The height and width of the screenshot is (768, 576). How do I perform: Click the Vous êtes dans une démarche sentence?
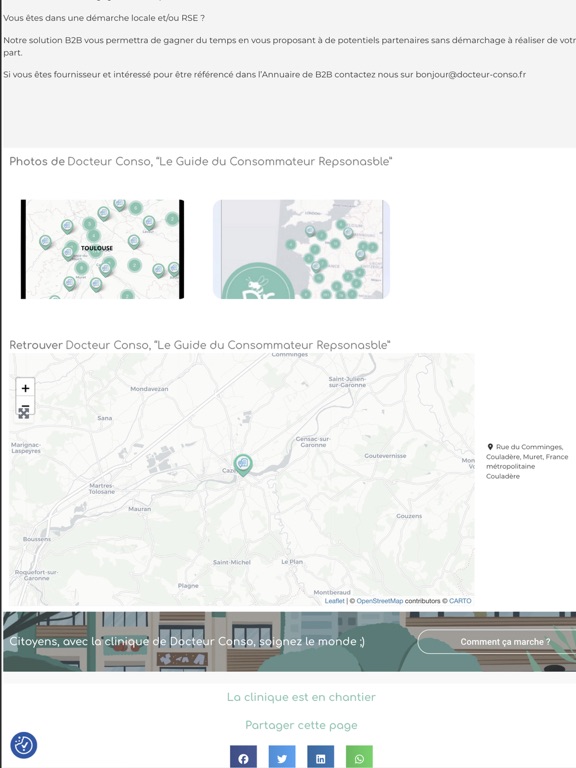[x=104, y=18]
